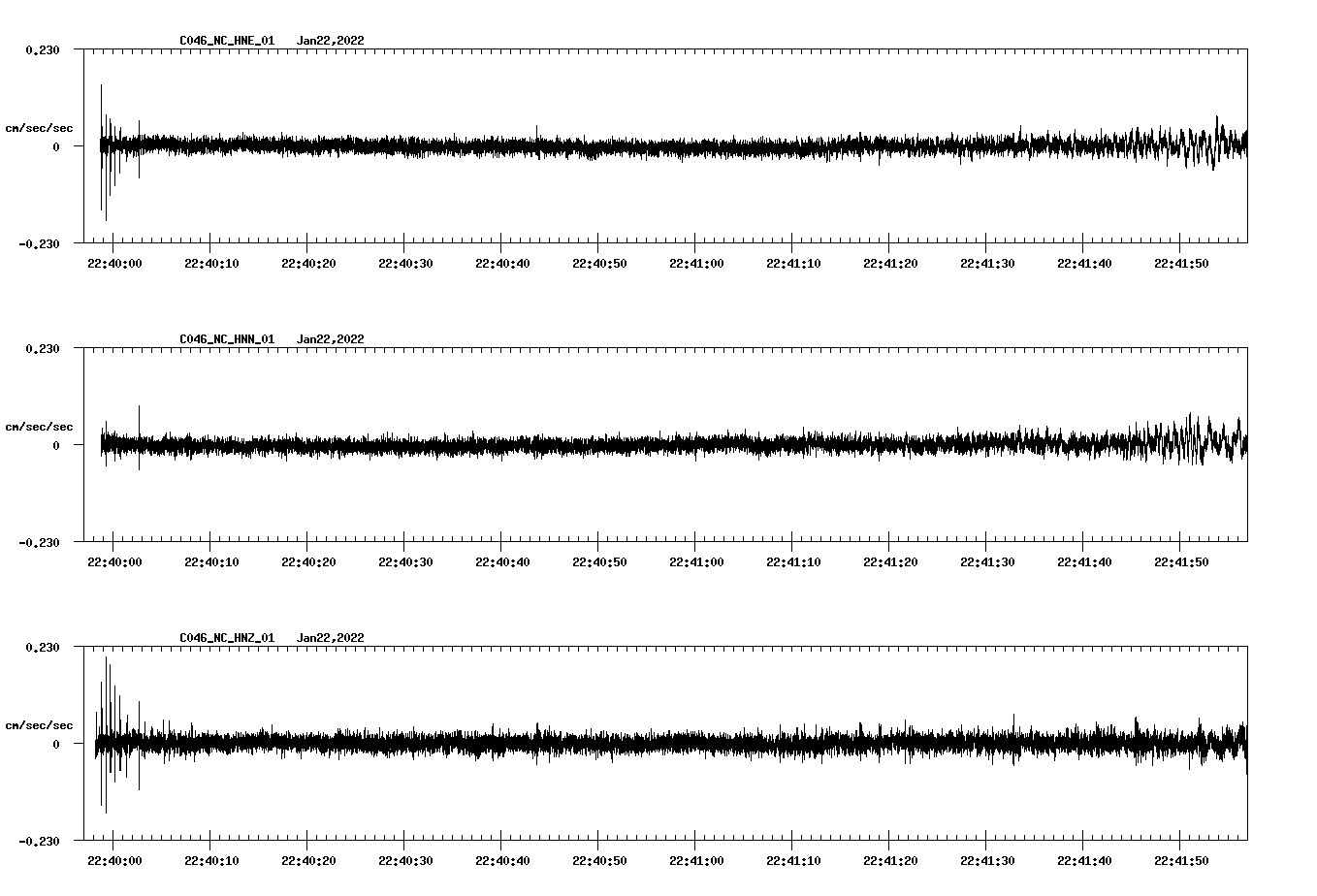Click the zero axis label on HNE plot

56,146
